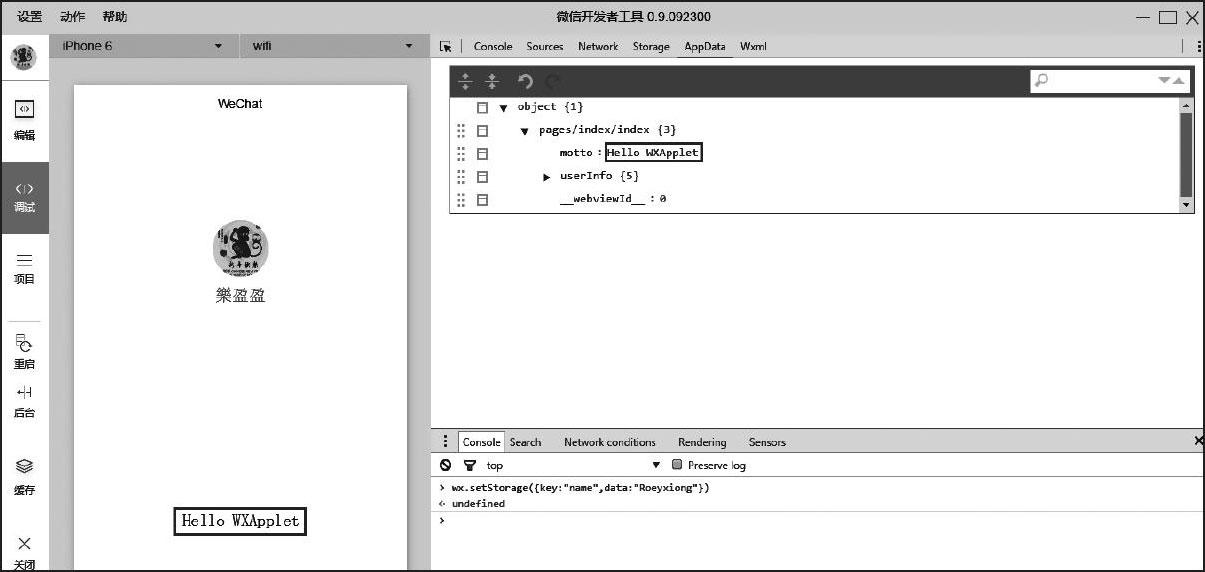Image resolution: width=1205 pixels, height=572 pixels.
Task: Switch to the Wxml tab
Action: point(753,46)
